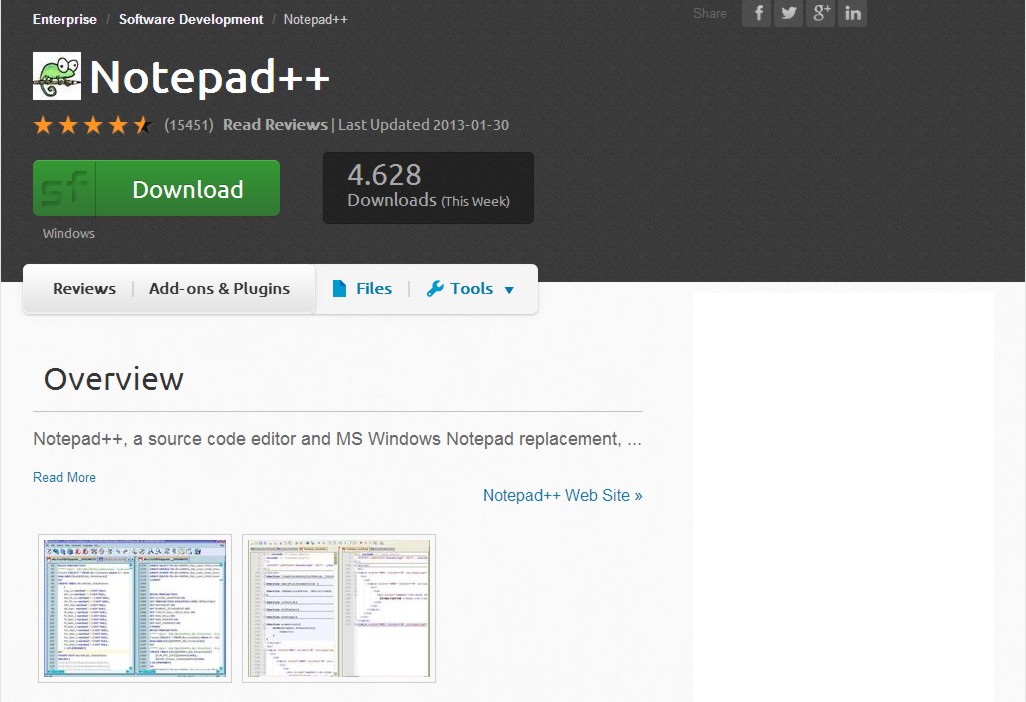This screenshot has height=702, width=1026.
Task: Share on Facebook icon
Action: 757,12
